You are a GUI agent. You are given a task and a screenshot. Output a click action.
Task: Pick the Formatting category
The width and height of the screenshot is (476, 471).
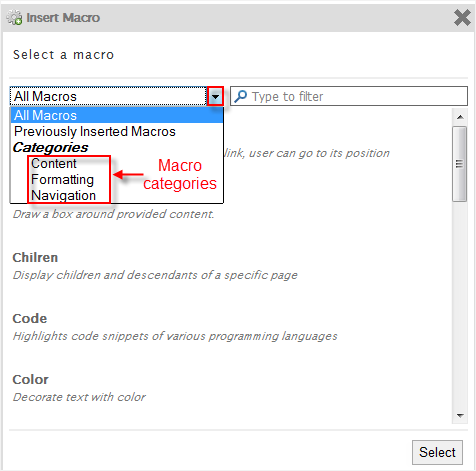(62, 179)
